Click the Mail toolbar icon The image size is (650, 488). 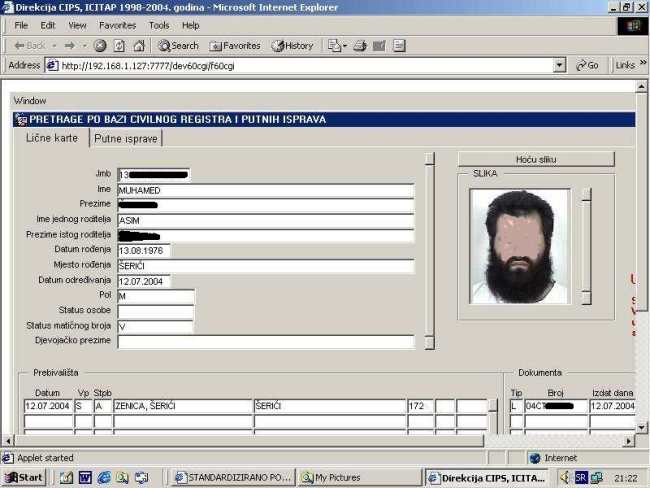(x=333, y=46)
